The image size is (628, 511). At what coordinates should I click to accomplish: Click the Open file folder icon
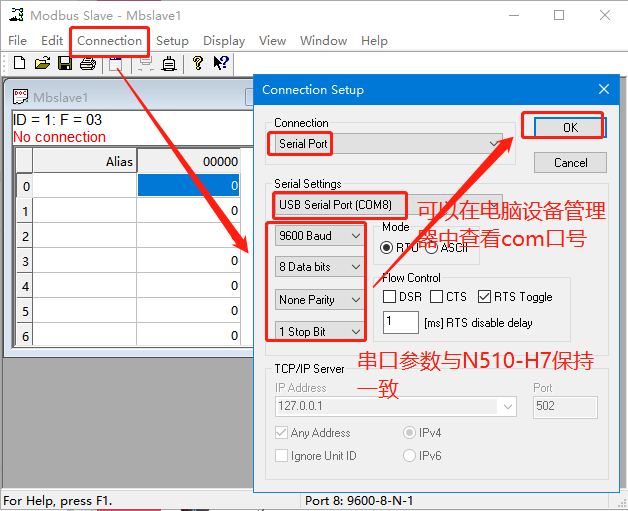42,64
